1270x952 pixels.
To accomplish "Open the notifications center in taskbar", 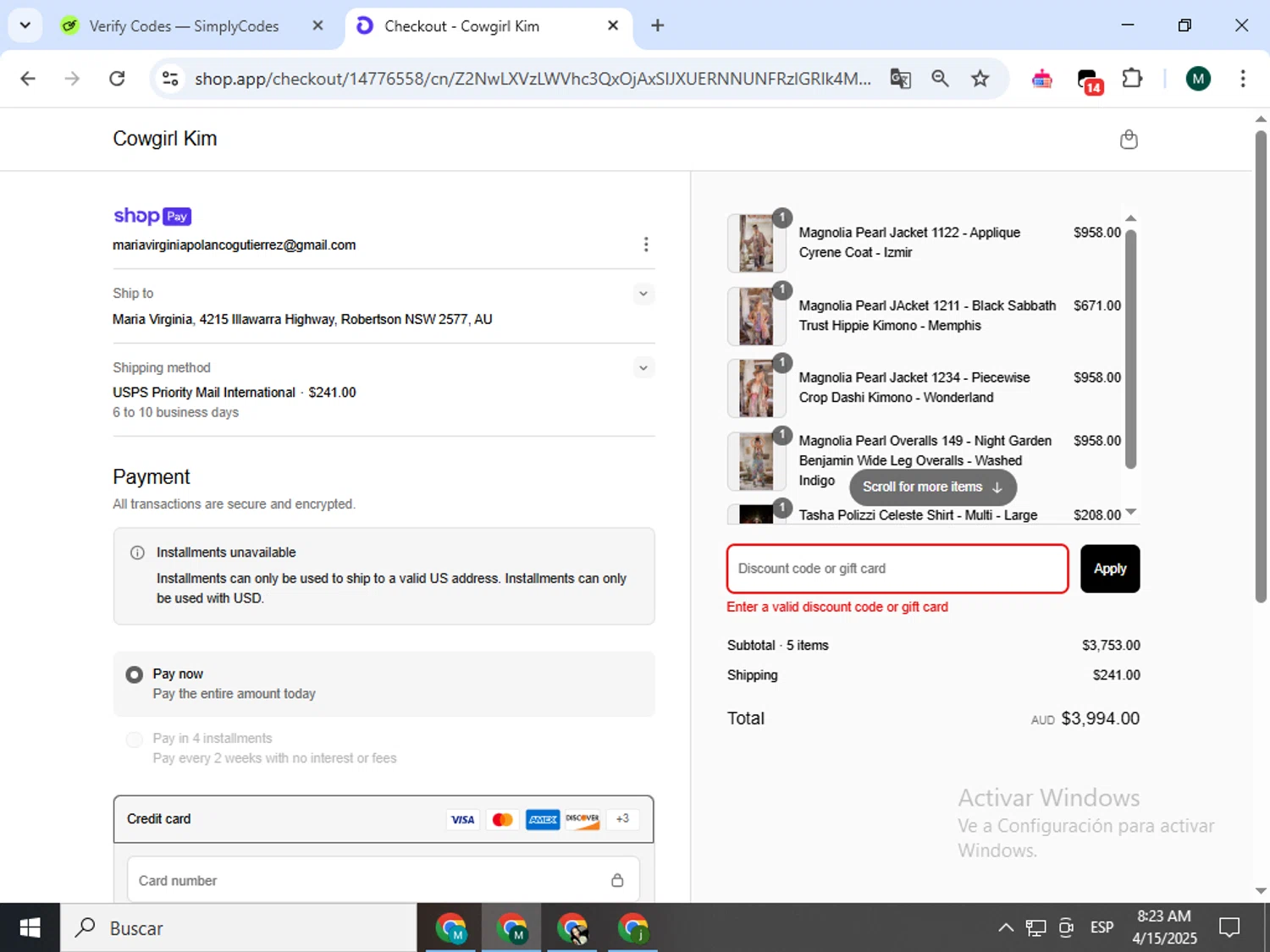I will point(1229,928).
